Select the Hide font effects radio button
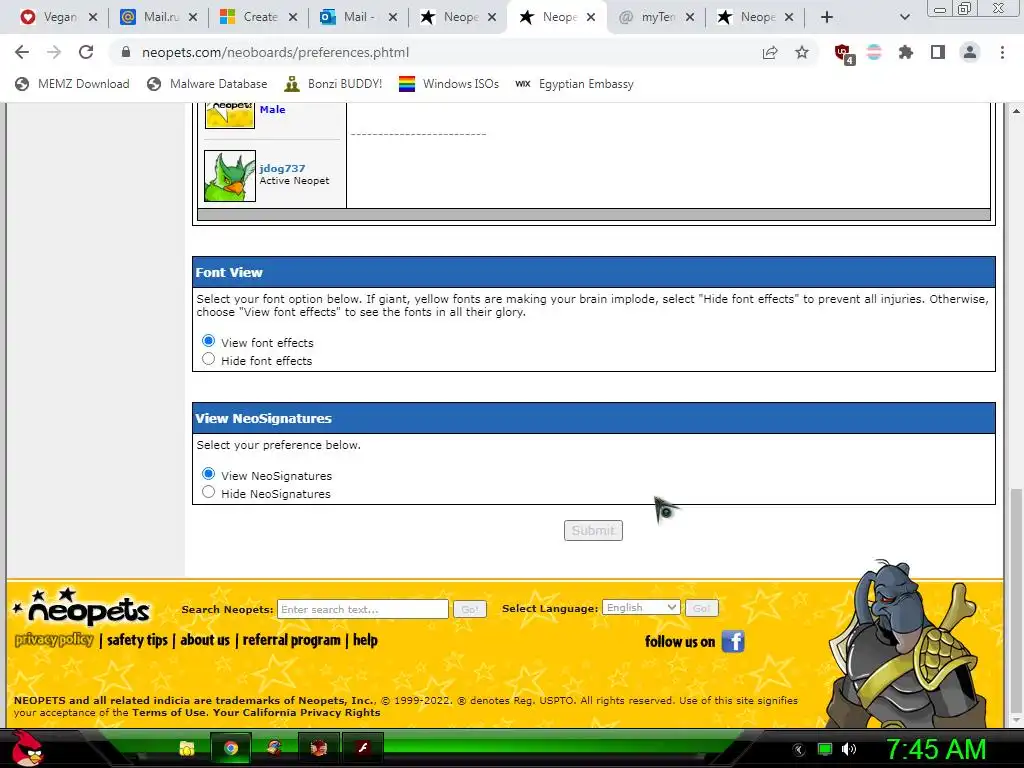 point(208,359)
